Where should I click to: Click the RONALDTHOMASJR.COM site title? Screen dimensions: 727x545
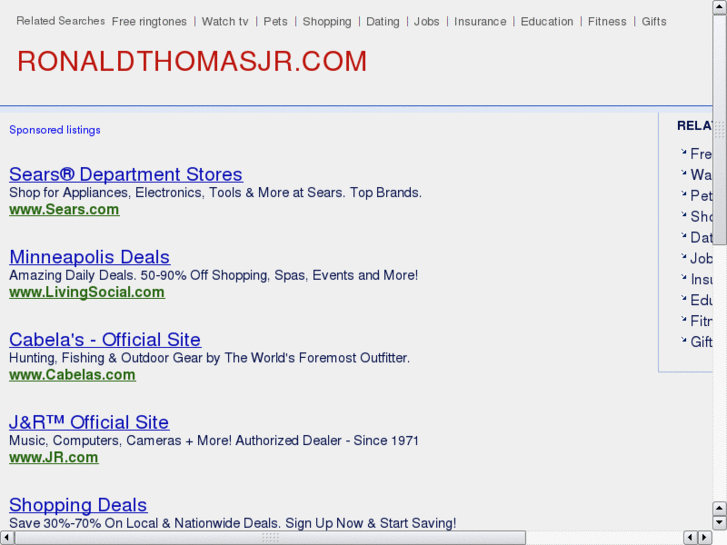192,61
